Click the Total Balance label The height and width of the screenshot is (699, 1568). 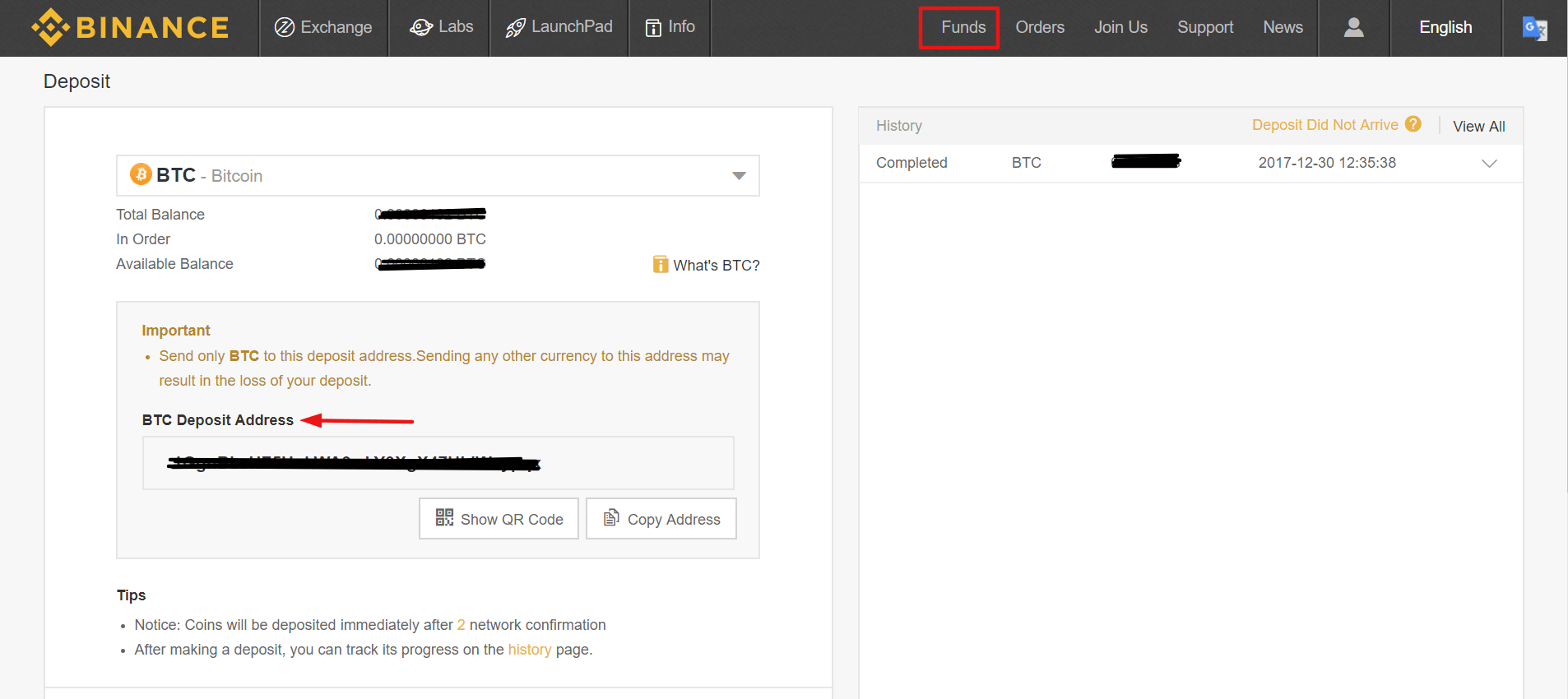(x=160, y=215)
